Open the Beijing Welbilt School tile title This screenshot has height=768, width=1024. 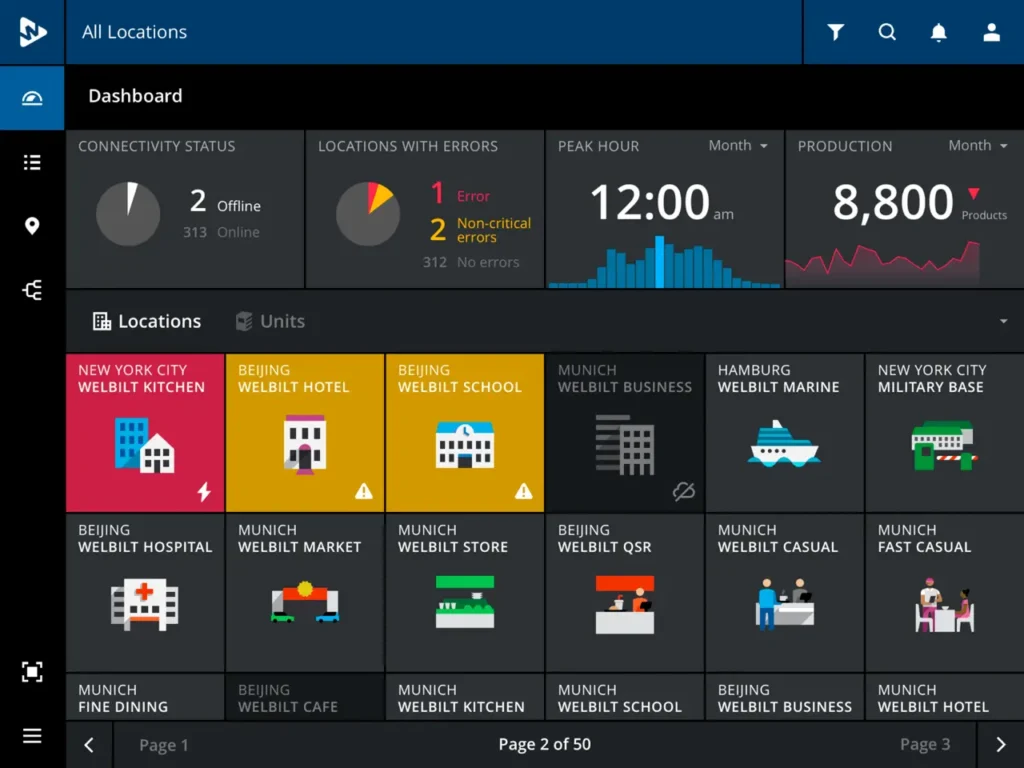pos(460,379)
